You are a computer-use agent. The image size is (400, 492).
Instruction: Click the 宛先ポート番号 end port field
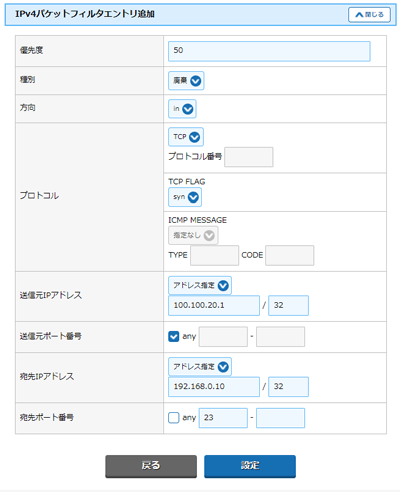[280, 418]
